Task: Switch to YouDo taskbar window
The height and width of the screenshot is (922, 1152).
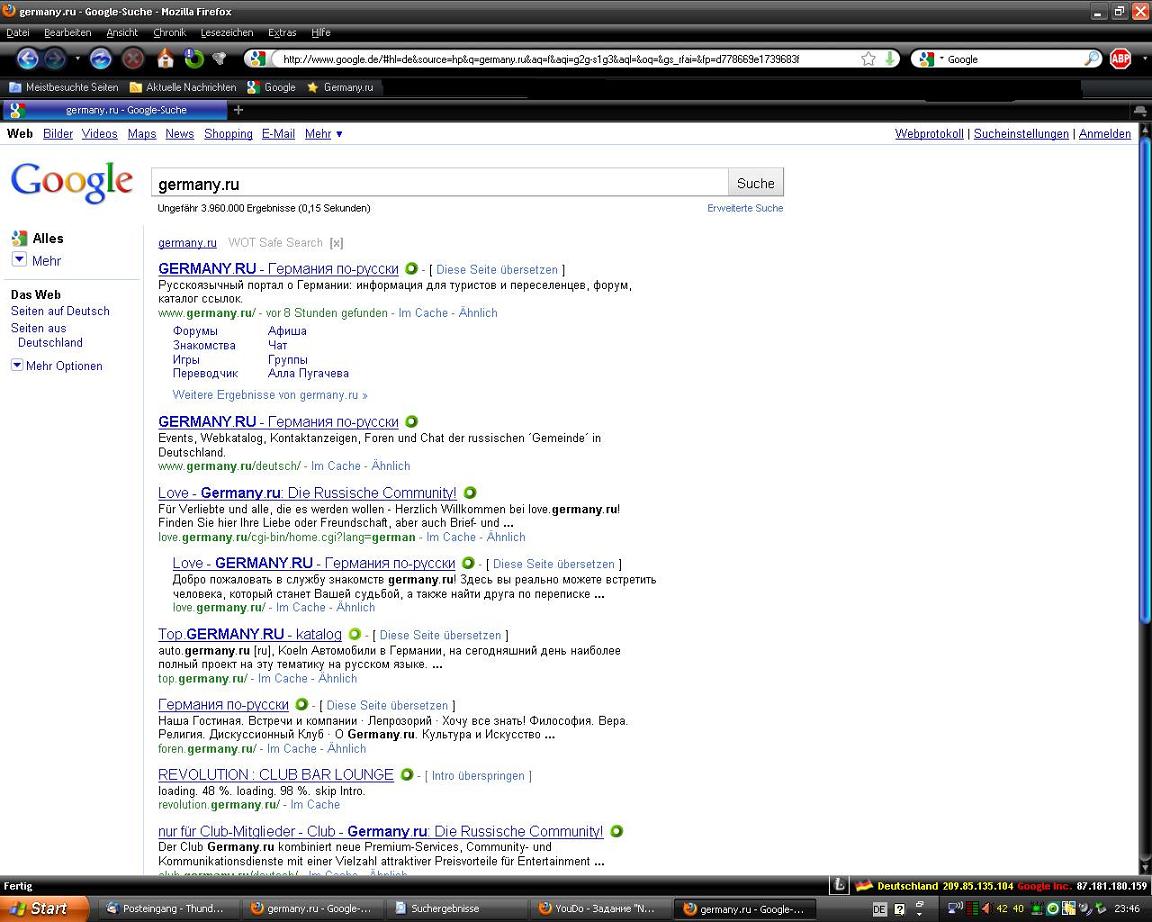Action: coord(598,909)
